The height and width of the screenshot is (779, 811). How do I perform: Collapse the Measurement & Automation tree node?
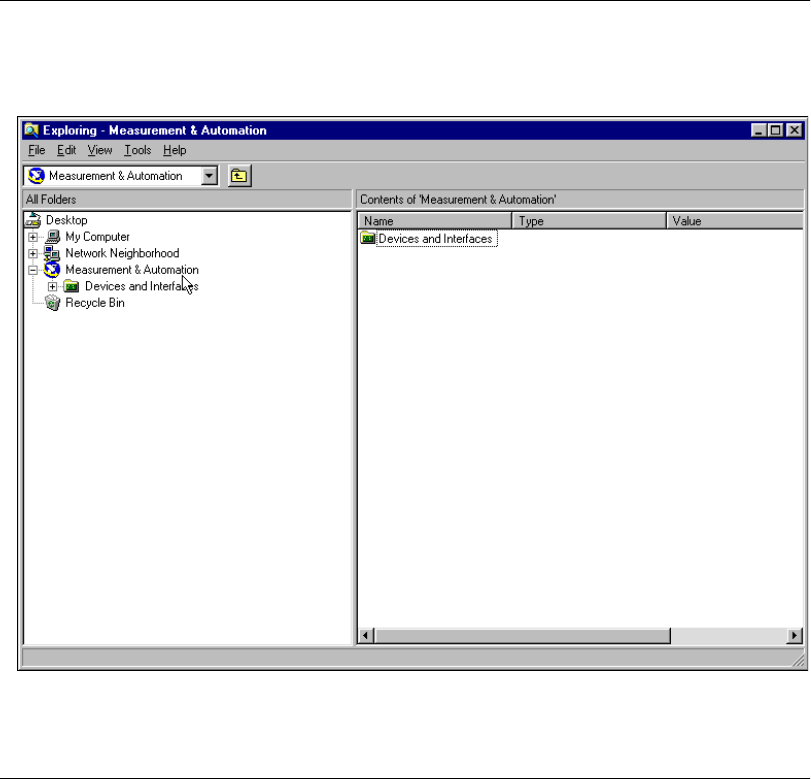pos(33,270)
